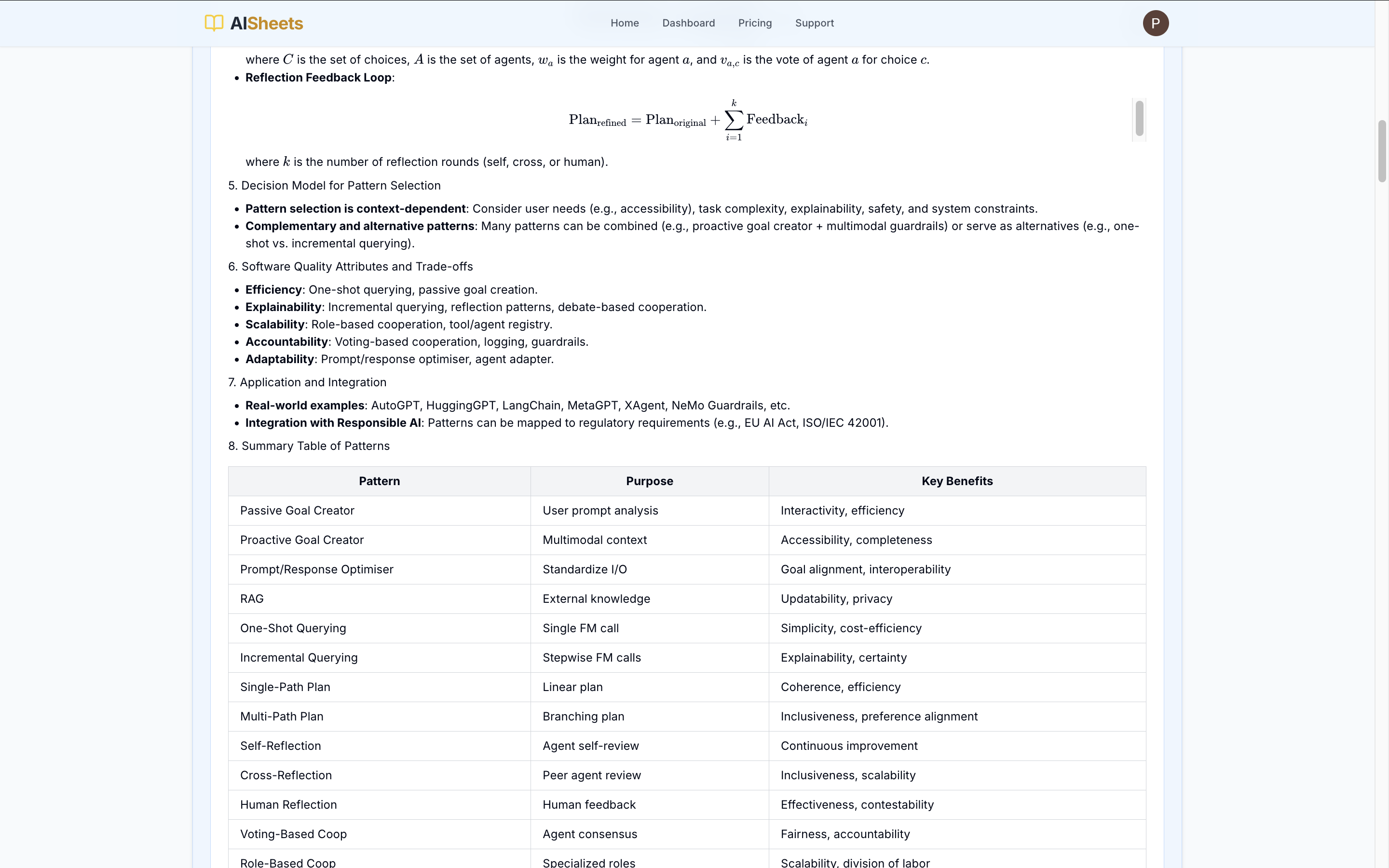Click the External knowledge cell

click(x=650, y=599)
